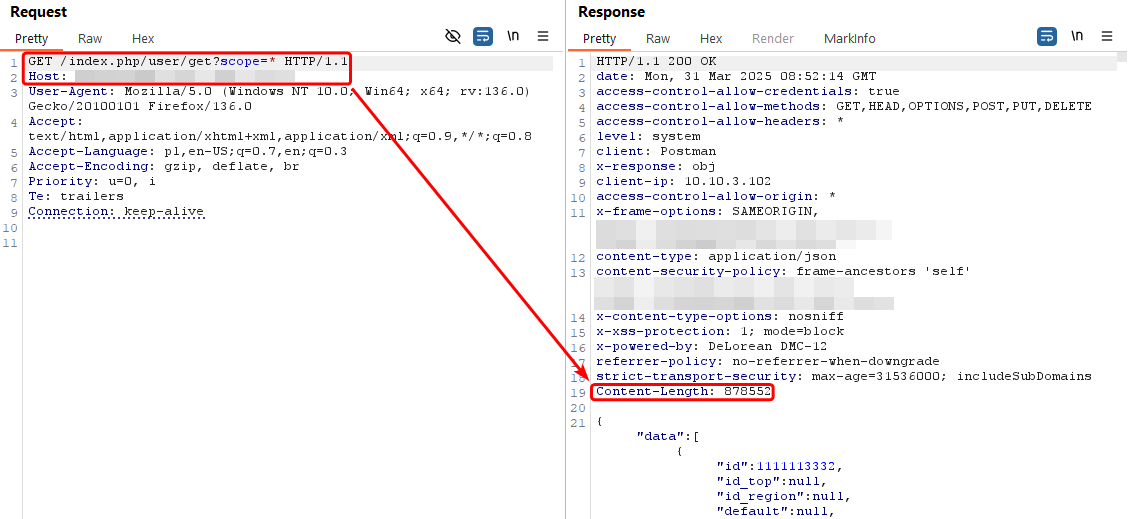1128x519 pixels.
Task: Toggle the \n newline display in Request pane
Action: pyautogui.click(x=513, y=36)
